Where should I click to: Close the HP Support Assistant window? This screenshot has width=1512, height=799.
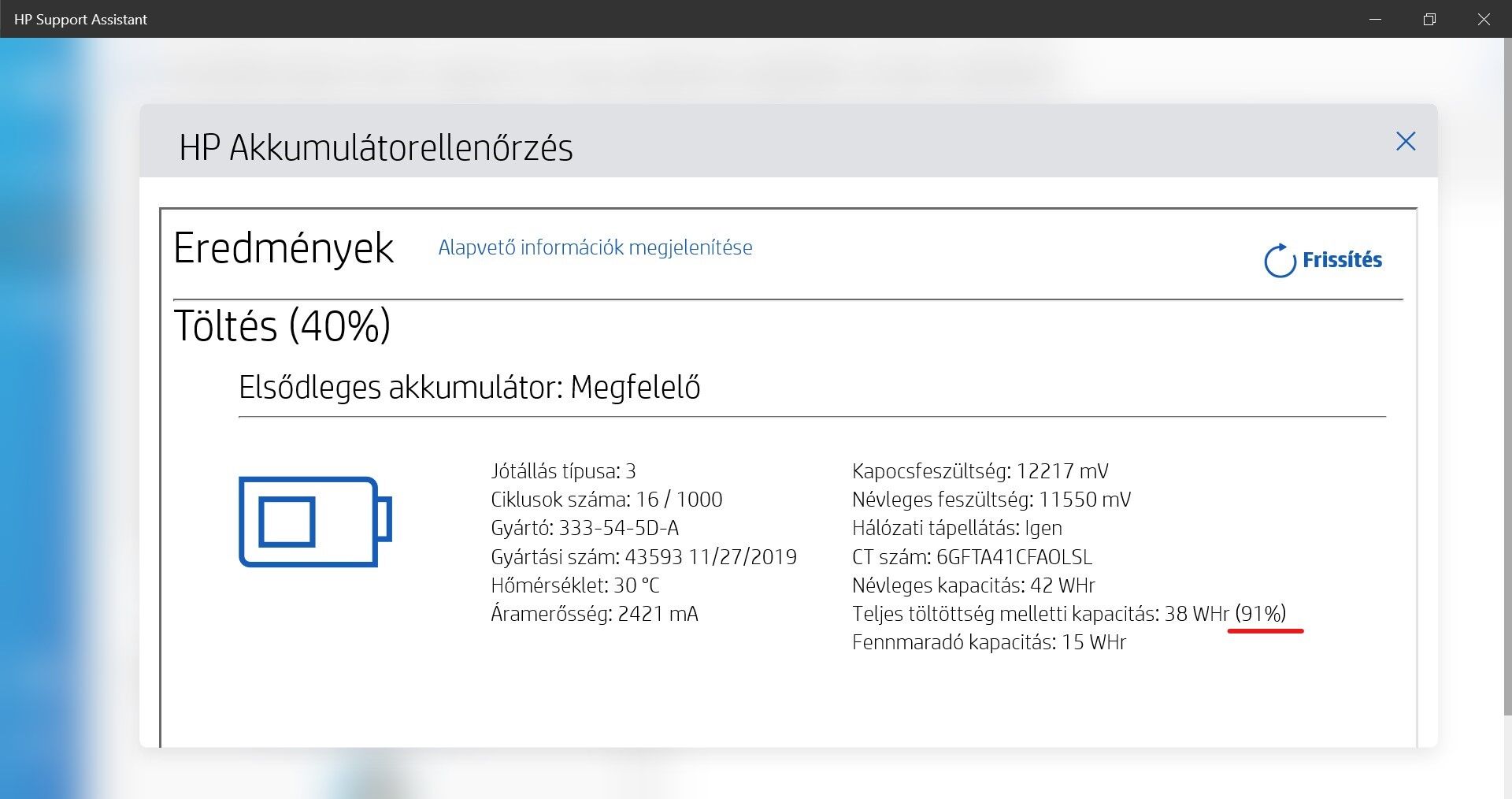click(x=1484, y=19)
